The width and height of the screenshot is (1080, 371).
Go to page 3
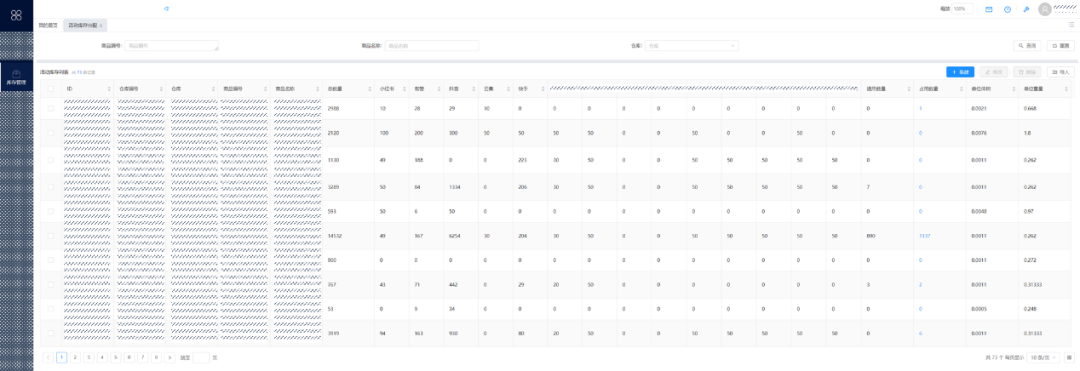tap(89, 357)
